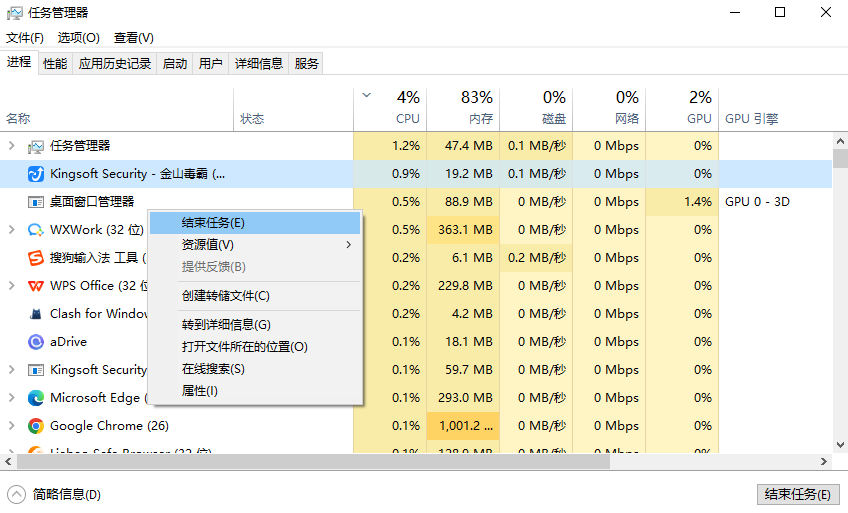Click the 363.1 MB memory cell

(463, 230)
